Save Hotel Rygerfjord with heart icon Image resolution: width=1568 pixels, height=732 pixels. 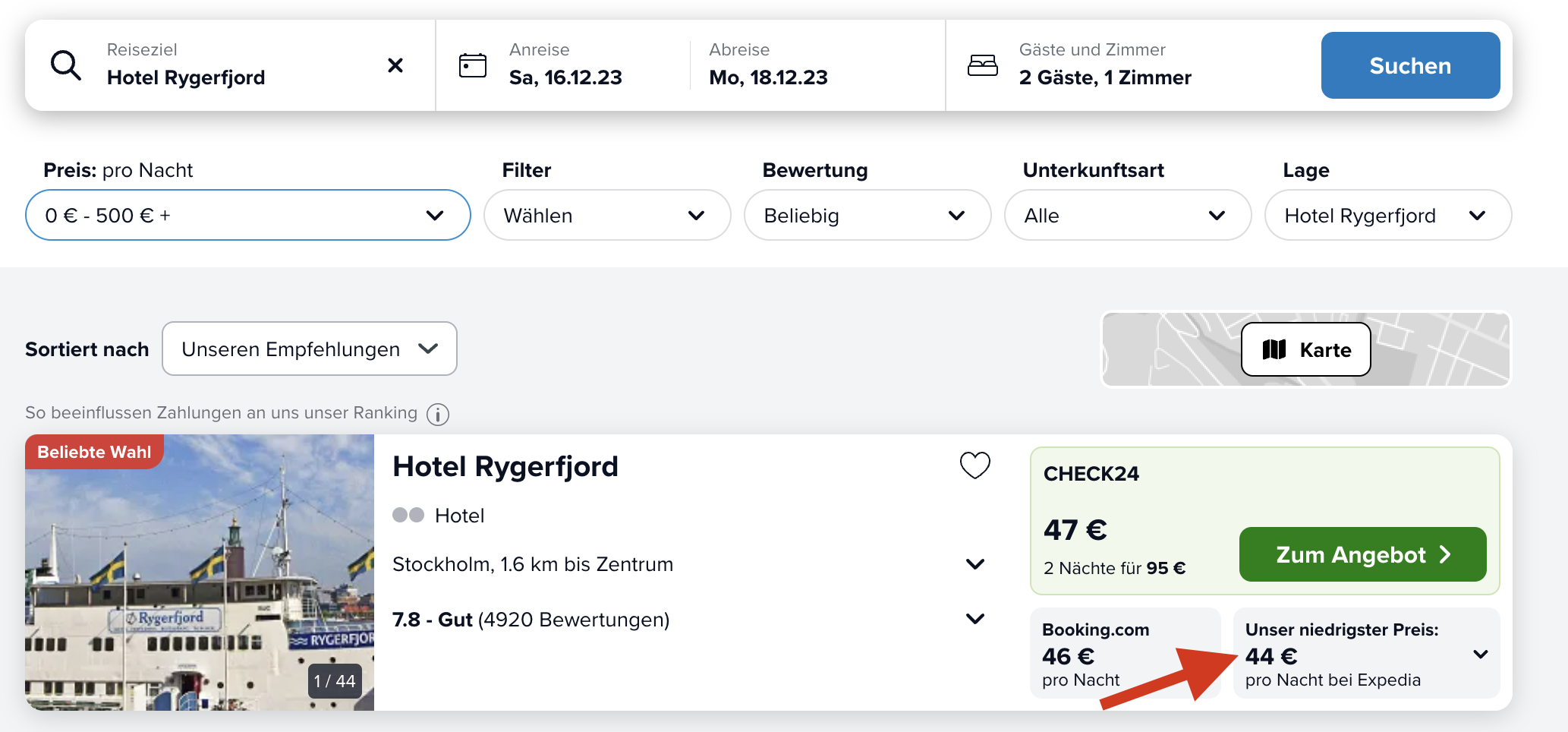click(x=975, y=465)
